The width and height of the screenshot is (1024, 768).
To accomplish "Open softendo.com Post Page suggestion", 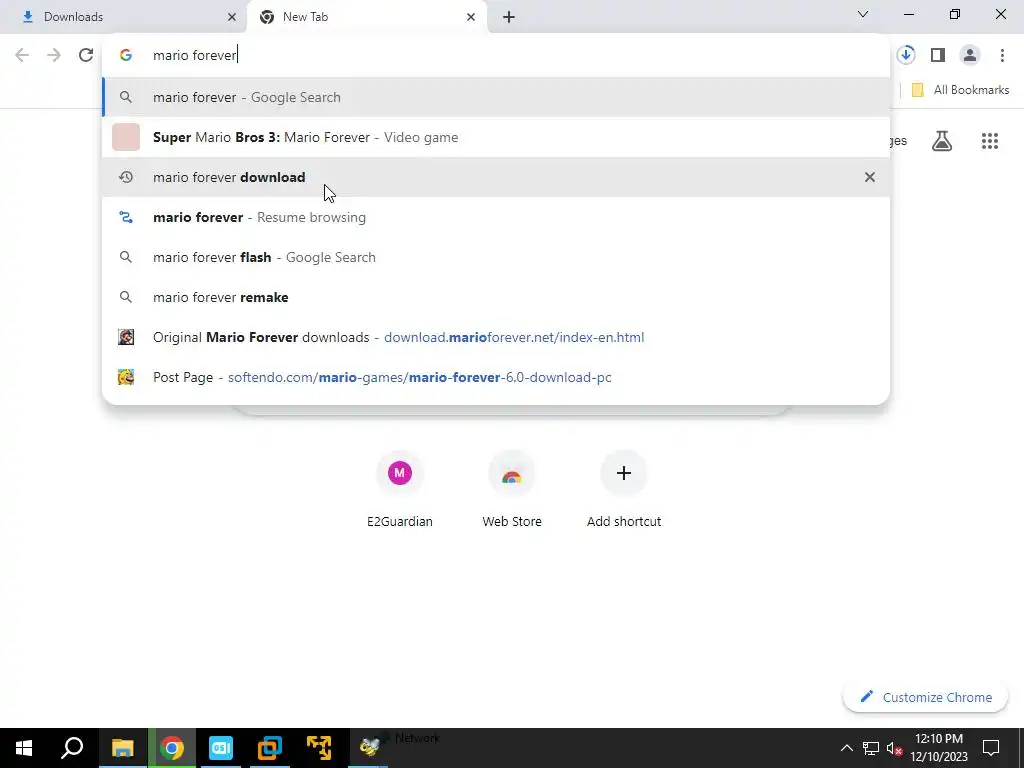I will coord(496,377).
